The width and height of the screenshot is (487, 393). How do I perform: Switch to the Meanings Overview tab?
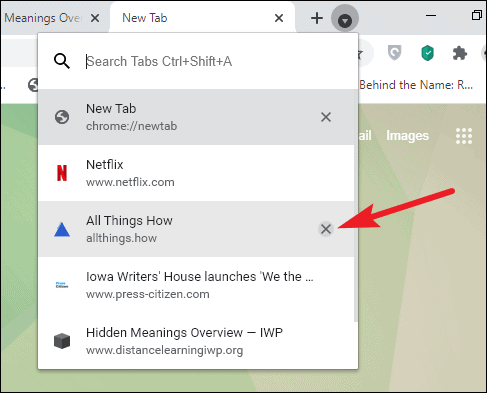43,18
